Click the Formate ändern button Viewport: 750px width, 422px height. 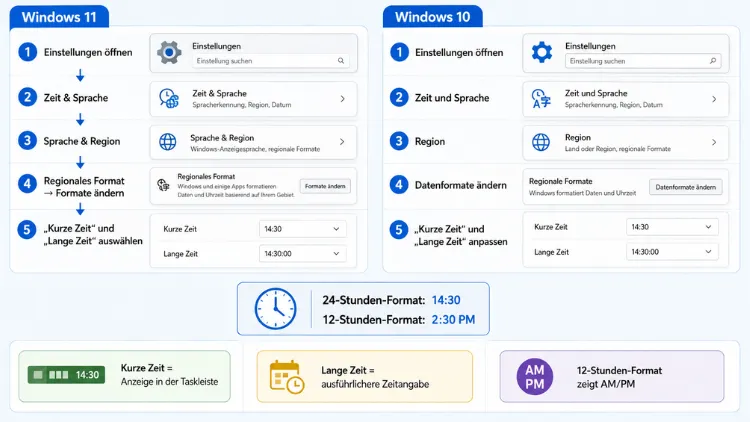tap(325, 186)
